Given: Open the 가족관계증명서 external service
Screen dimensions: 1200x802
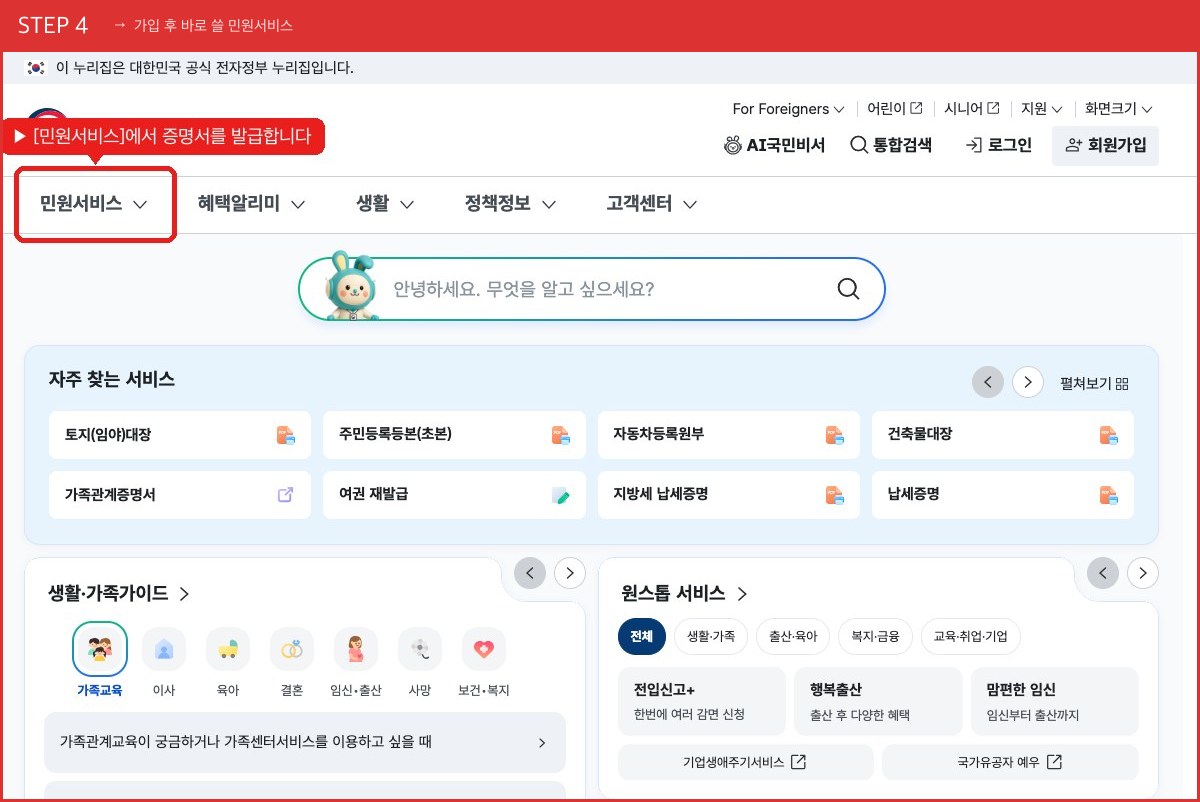Looking at the screenshot, I should (x=180, y=495).
